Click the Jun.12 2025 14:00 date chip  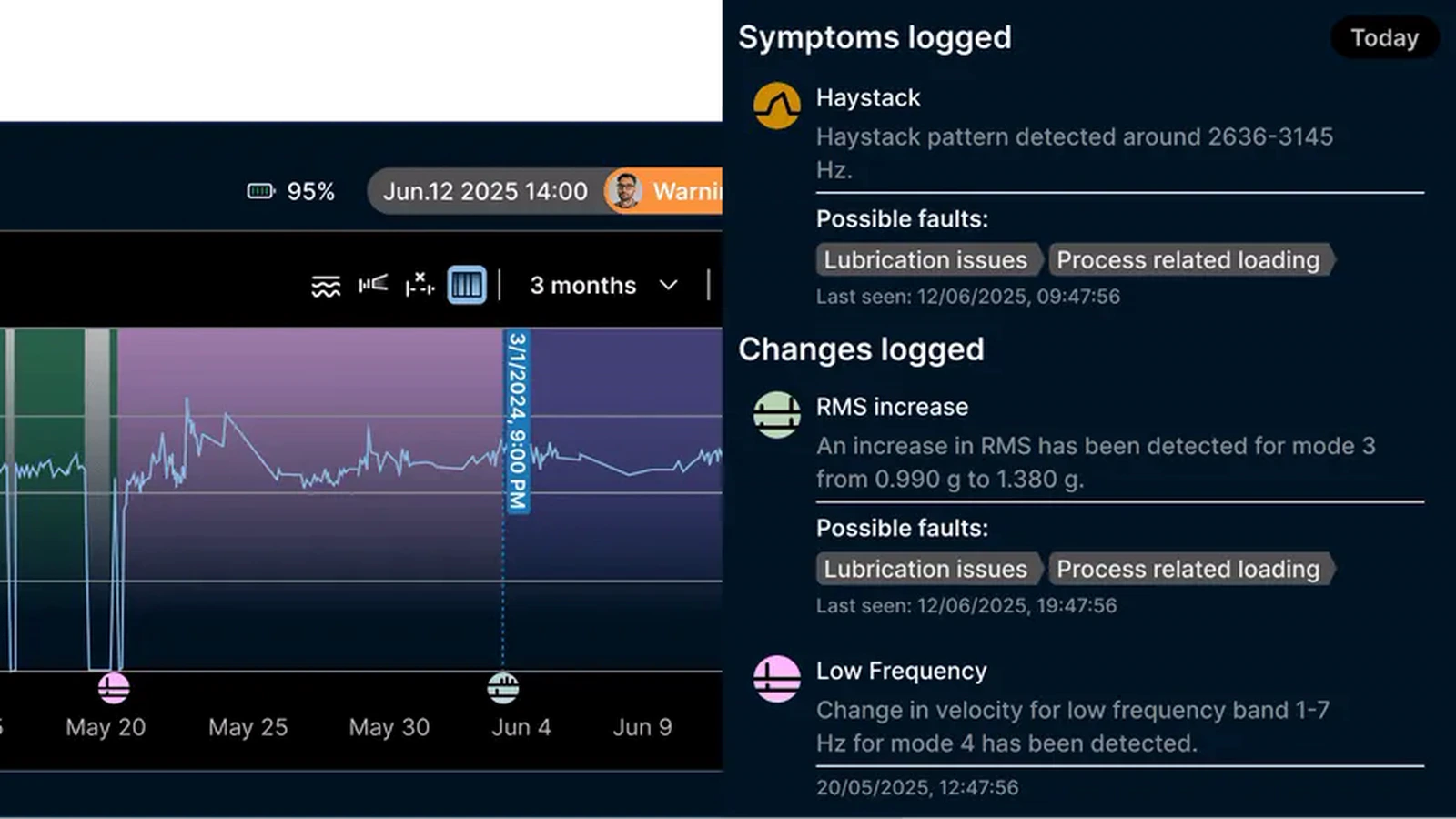(485, 192)
